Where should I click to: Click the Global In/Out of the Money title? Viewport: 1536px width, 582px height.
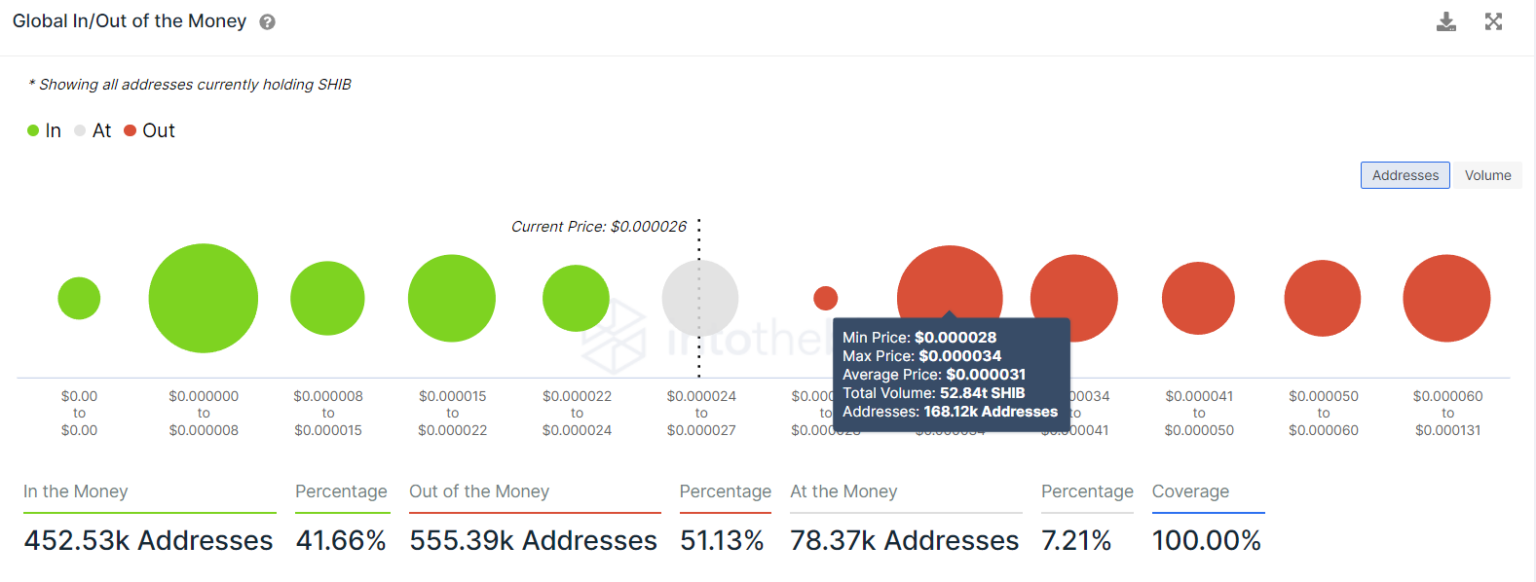tap(129, 21)
